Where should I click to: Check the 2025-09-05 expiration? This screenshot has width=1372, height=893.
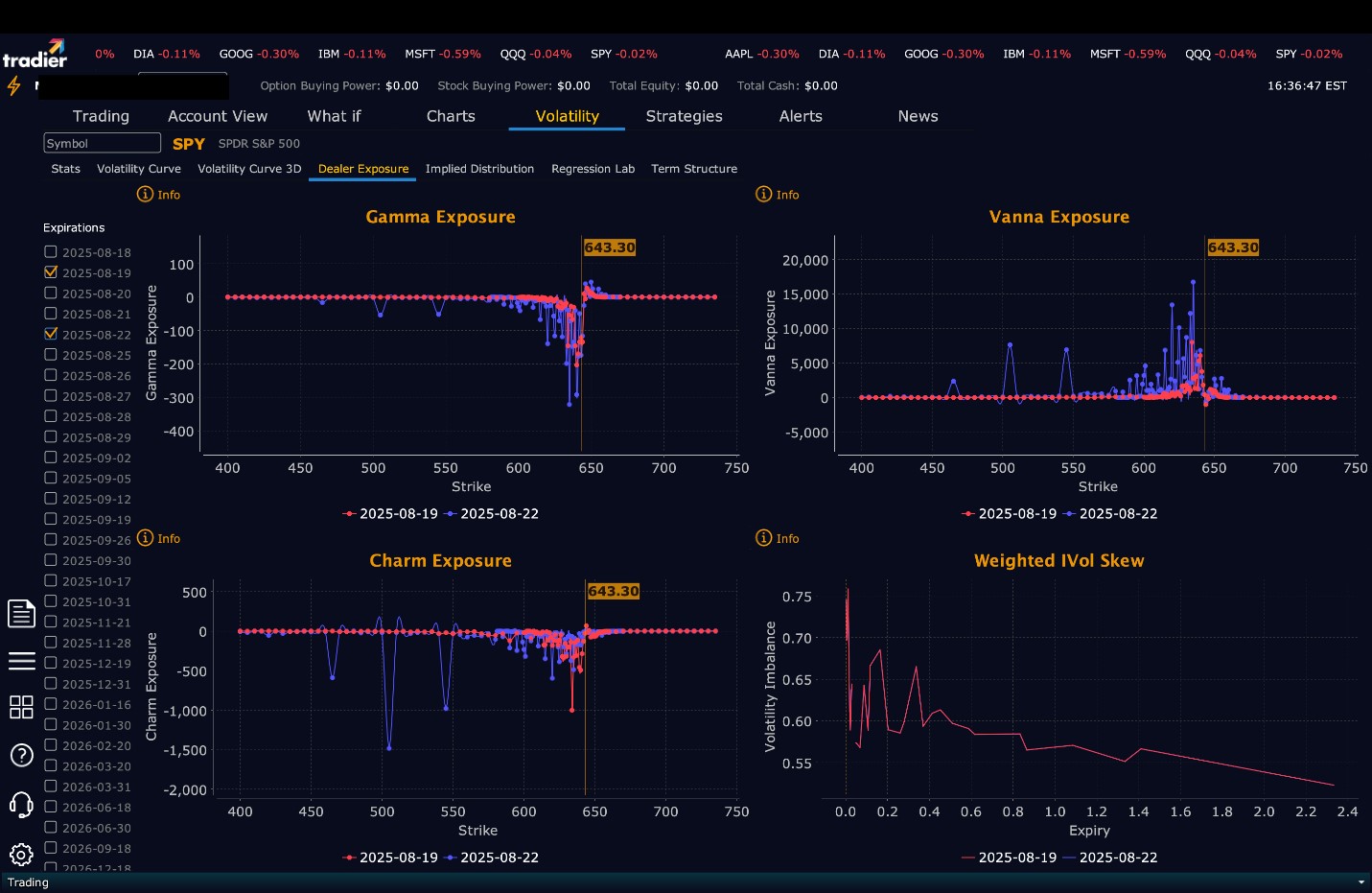click(51, 478)
